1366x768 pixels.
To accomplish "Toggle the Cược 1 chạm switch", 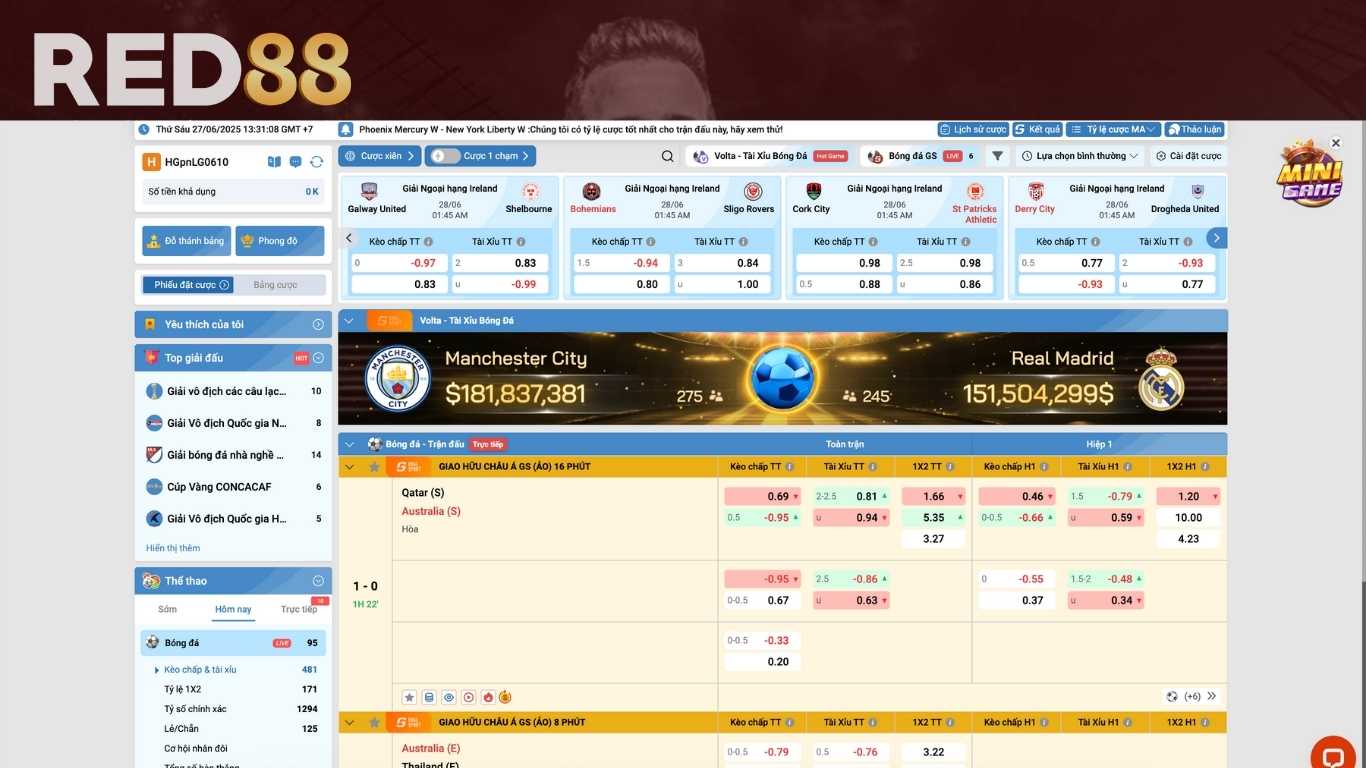I will point(445,156).
